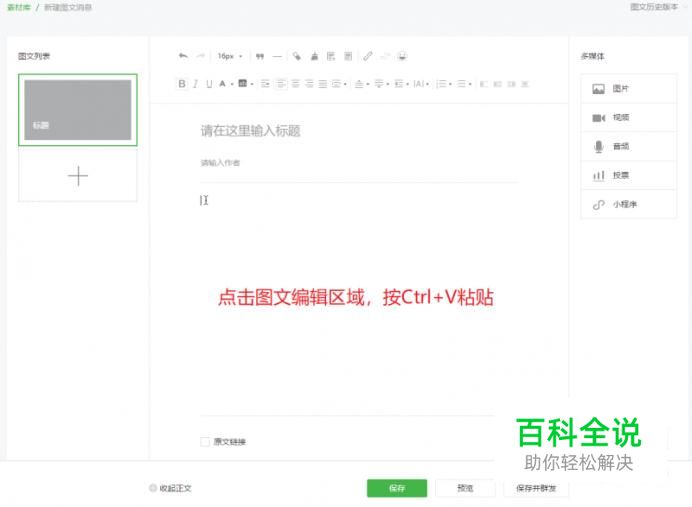This screenshot has width=692, height=507.
Task: Click 保存并群发 button
Action: [x=536, y=488]
